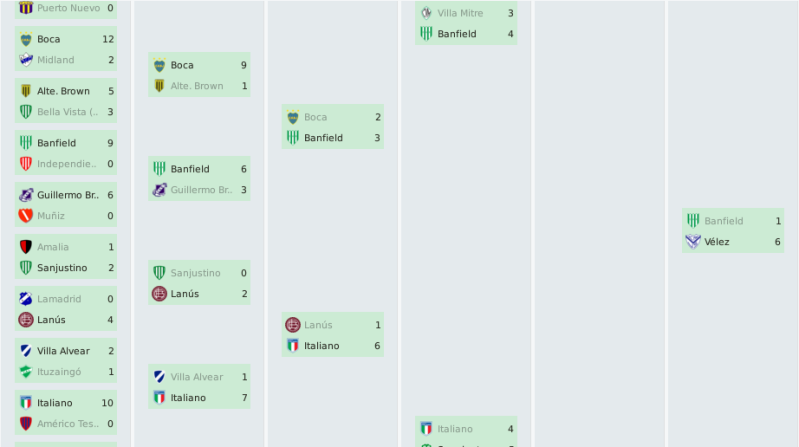Click Boca score 12 against Midland
Viewport: 799px width, 447px height.
pyautogui.click(x=108, y=39)
